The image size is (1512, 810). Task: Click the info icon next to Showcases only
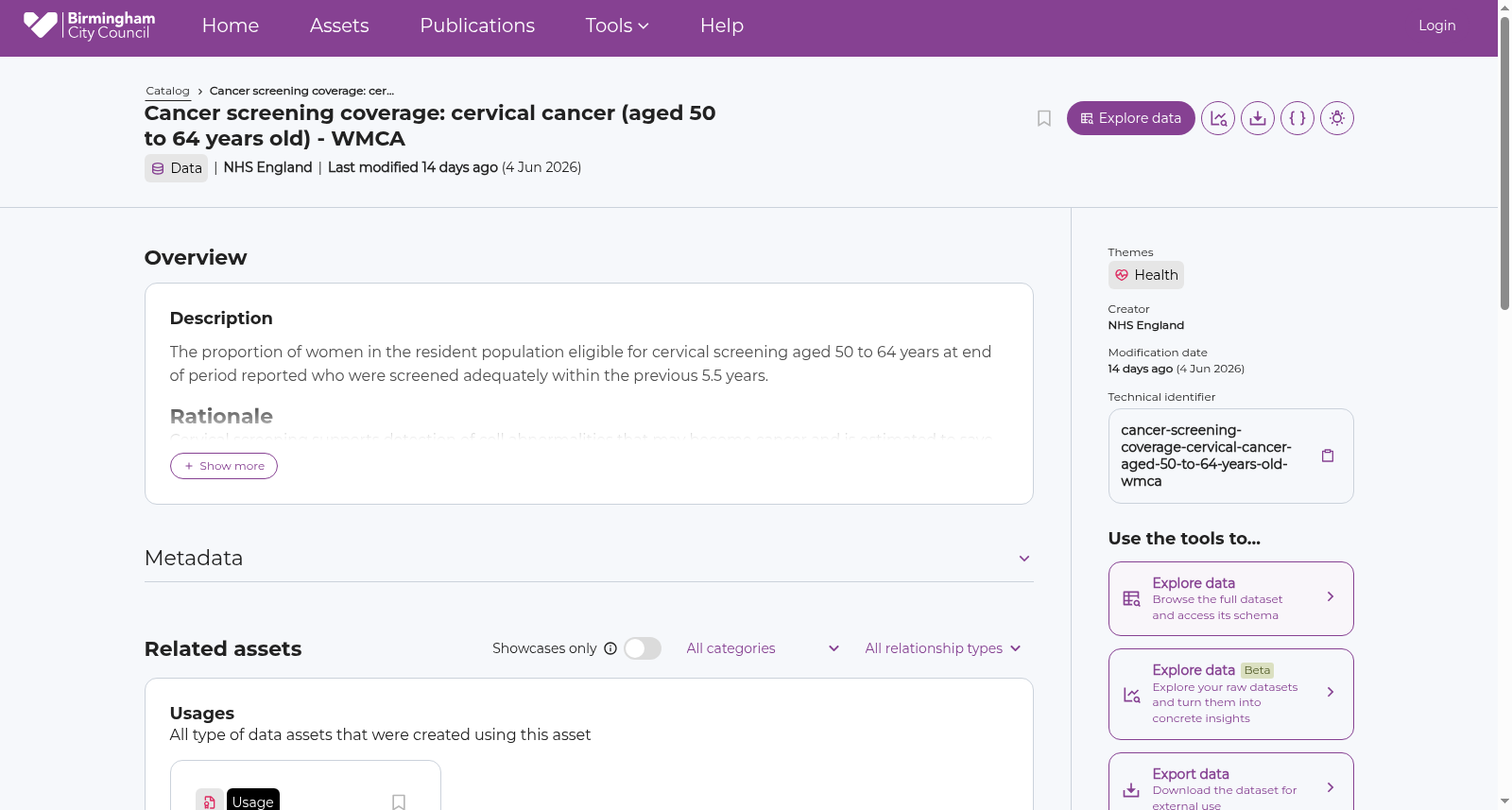[610, 648]
